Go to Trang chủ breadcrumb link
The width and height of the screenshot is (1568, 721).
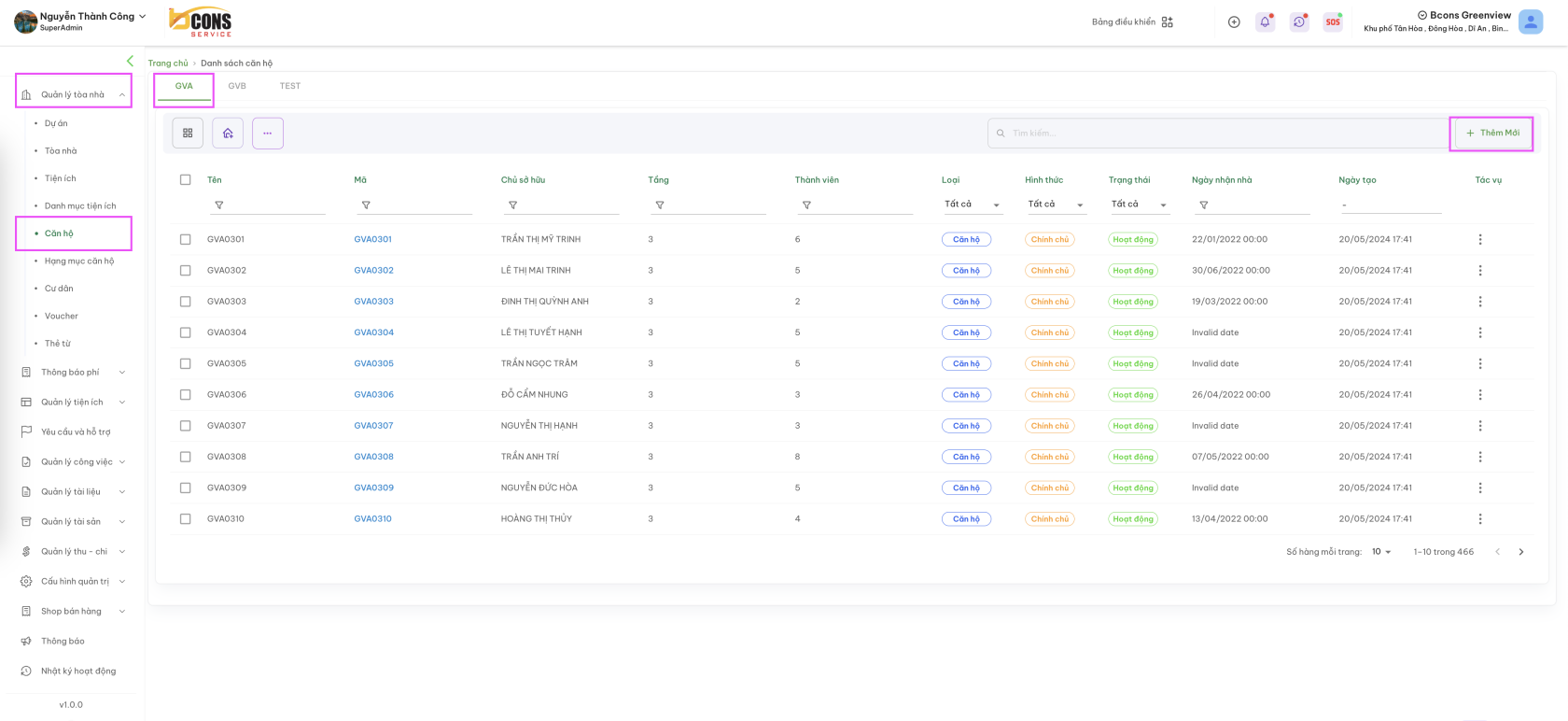point(168,63)
